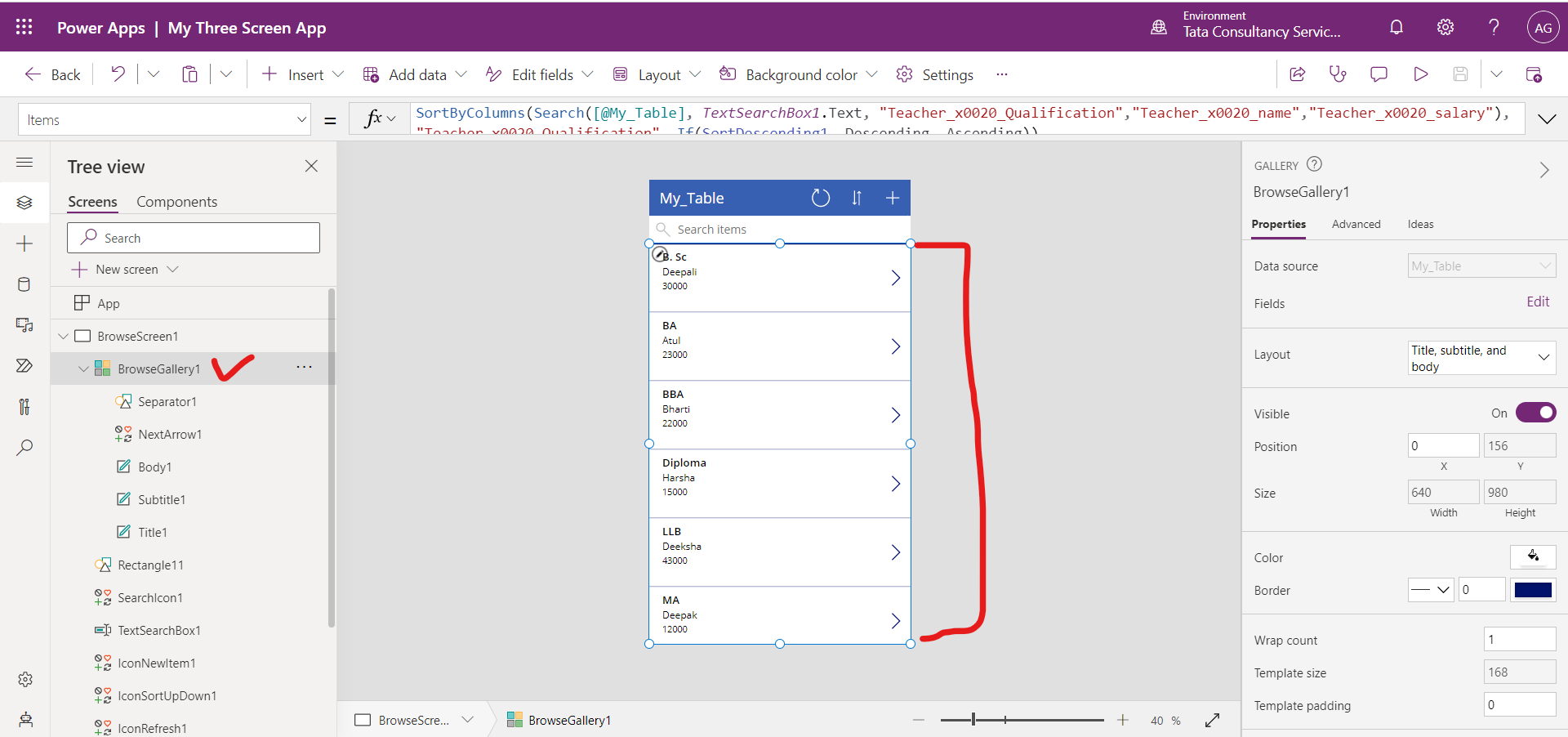Open notifications bell icon
Viewport: 1568px width, 737px height.
point(1396,27)
